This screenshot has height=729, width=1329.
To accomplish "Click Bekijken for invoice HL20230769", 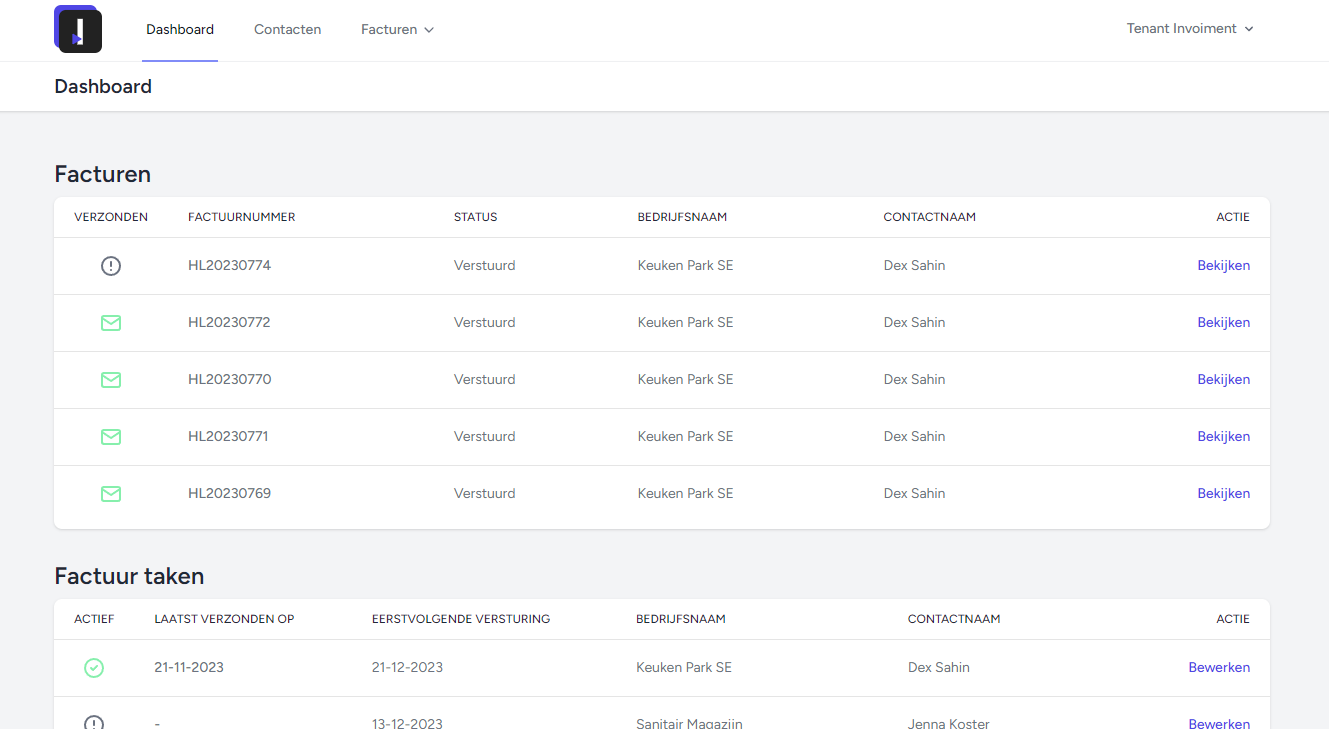I will (1223, 494).
